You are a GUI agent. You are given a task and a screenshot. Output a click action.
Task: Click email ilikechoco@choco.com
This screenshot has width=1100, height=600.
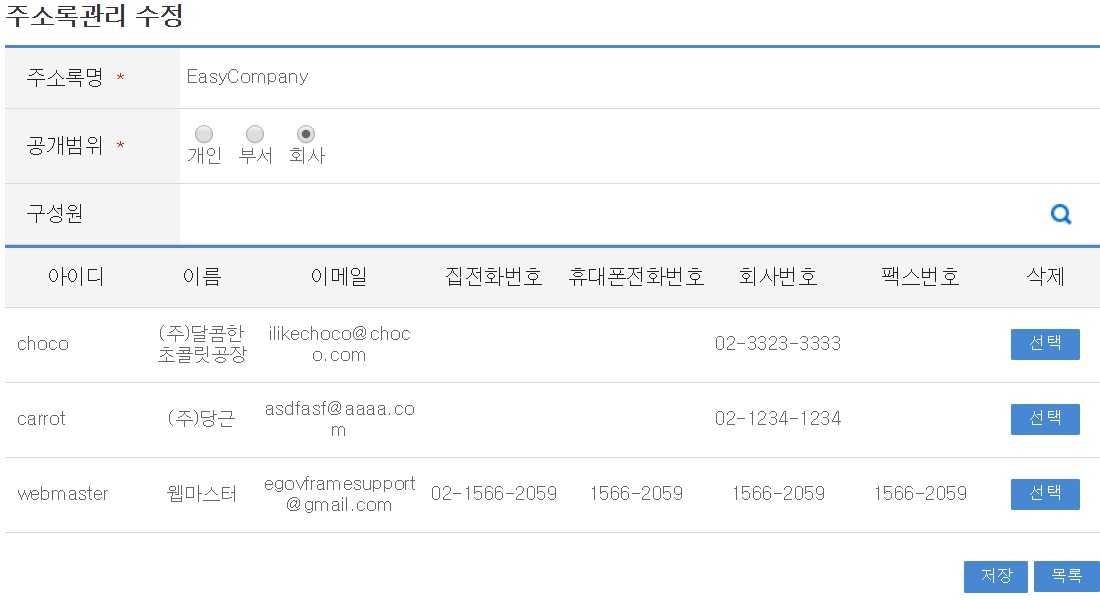[339, 344]
